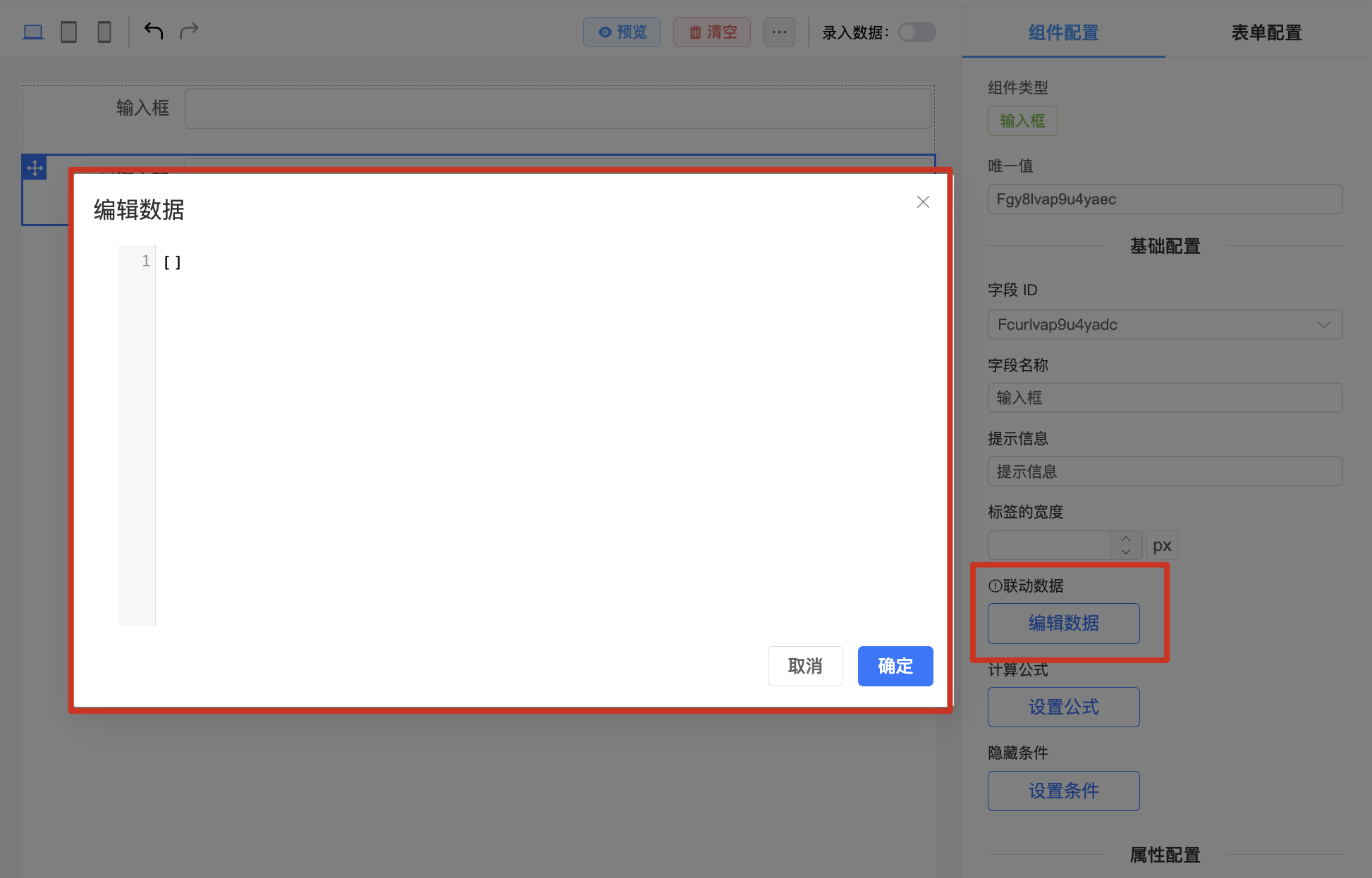Switch to the 表单配置 tab
This screenshot has width=1372, height=878.
click(1266, 32)
